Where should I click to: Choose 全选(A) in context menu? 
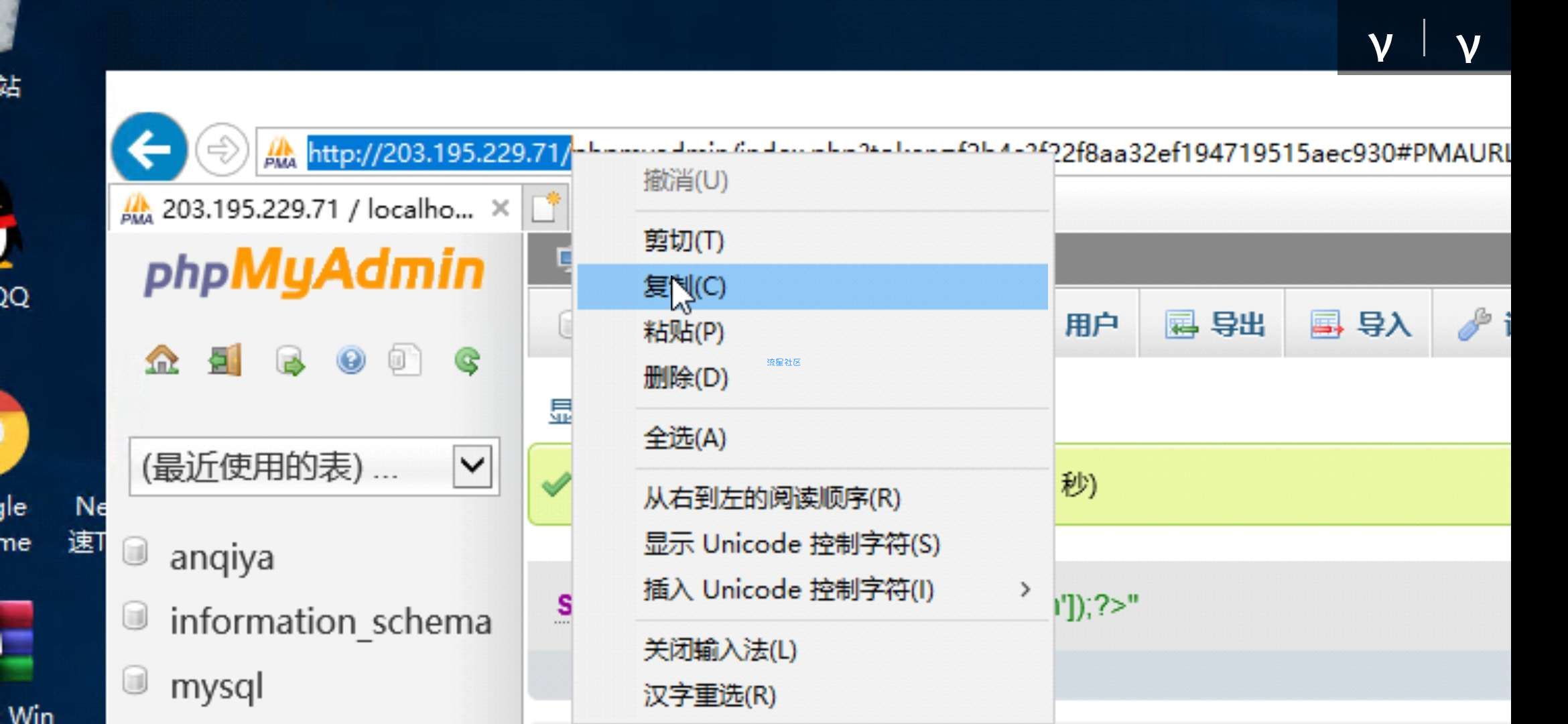tap(812, 438)
